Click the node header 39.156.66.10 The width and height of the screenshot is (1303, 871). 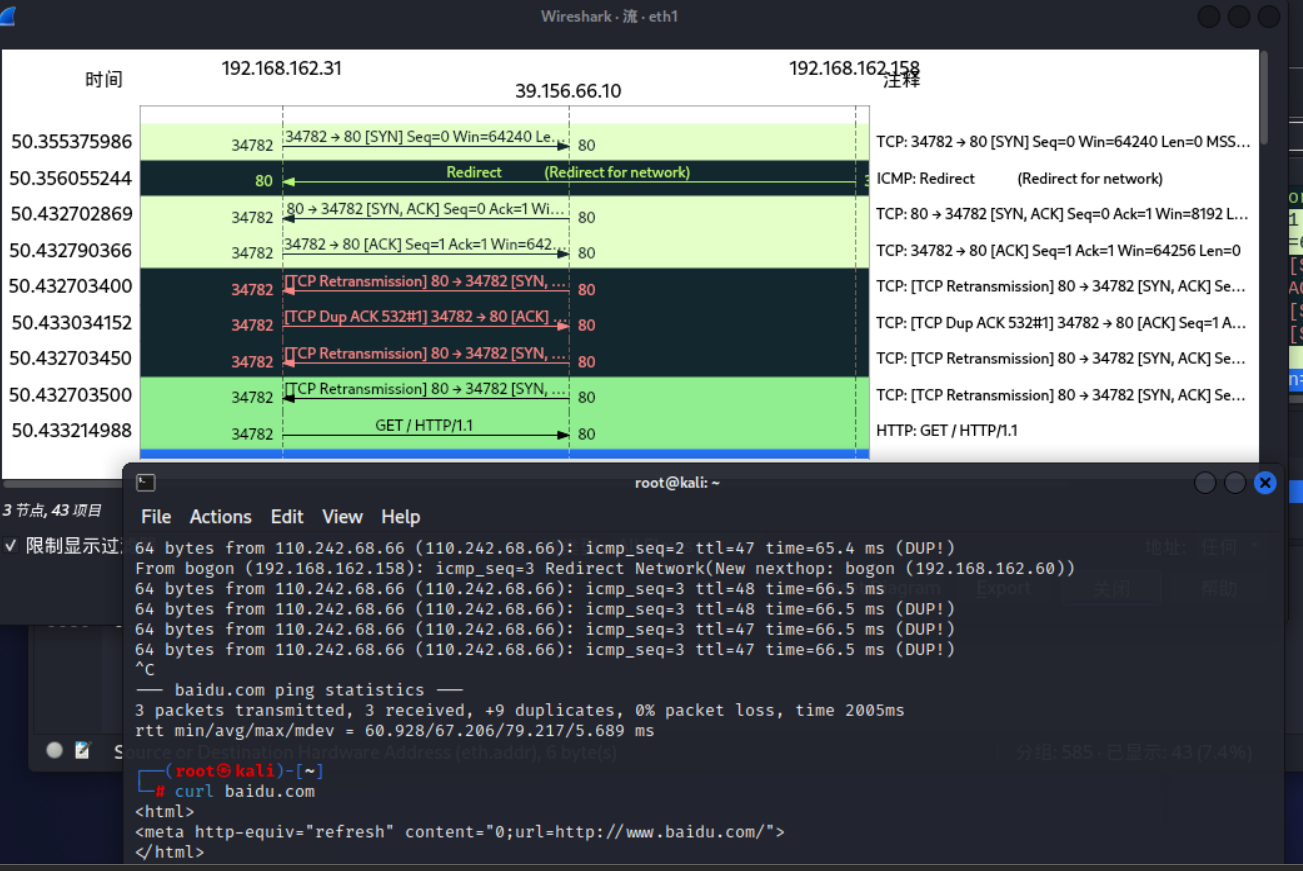(x=568, y=91)
